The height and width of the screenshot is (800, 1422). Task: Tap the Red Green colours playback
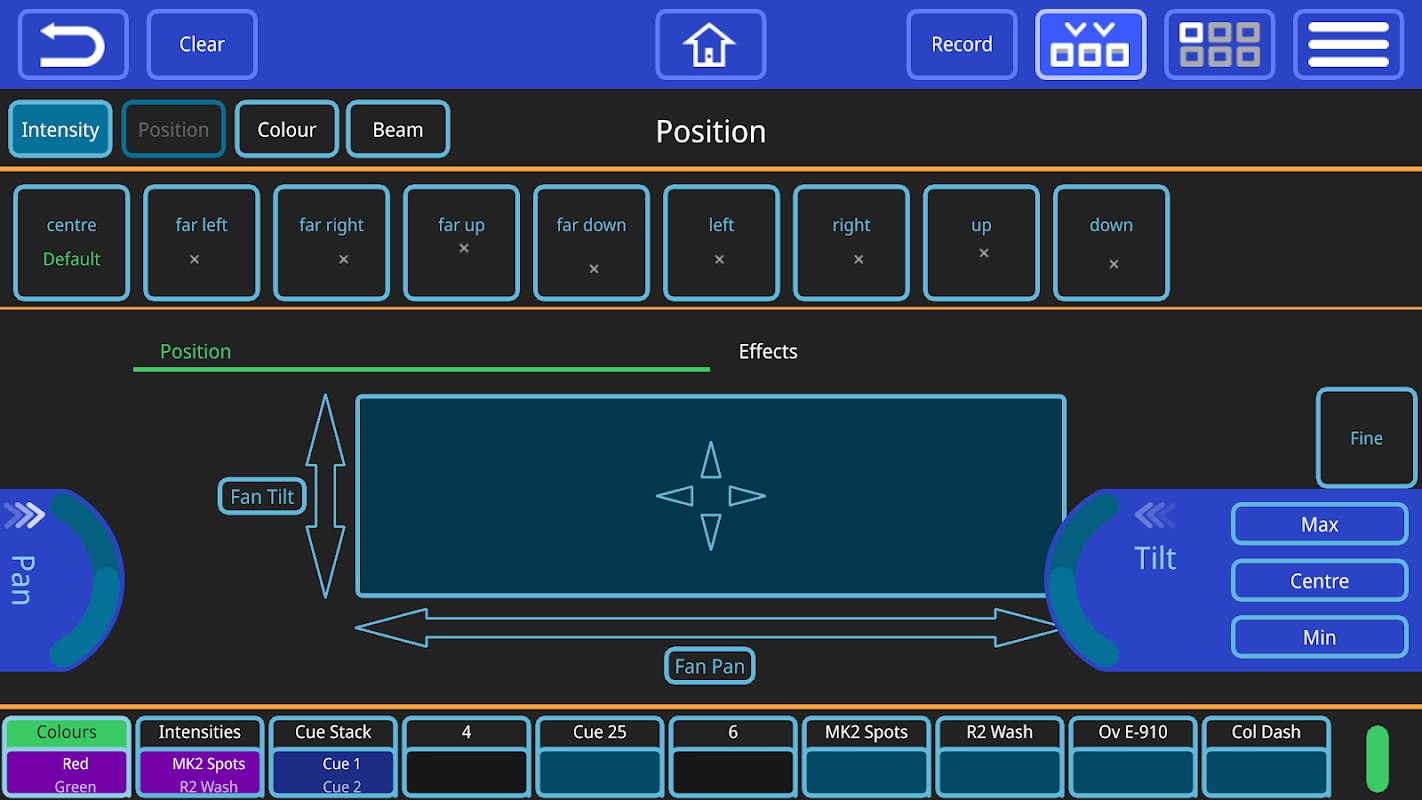click(67, 773)
